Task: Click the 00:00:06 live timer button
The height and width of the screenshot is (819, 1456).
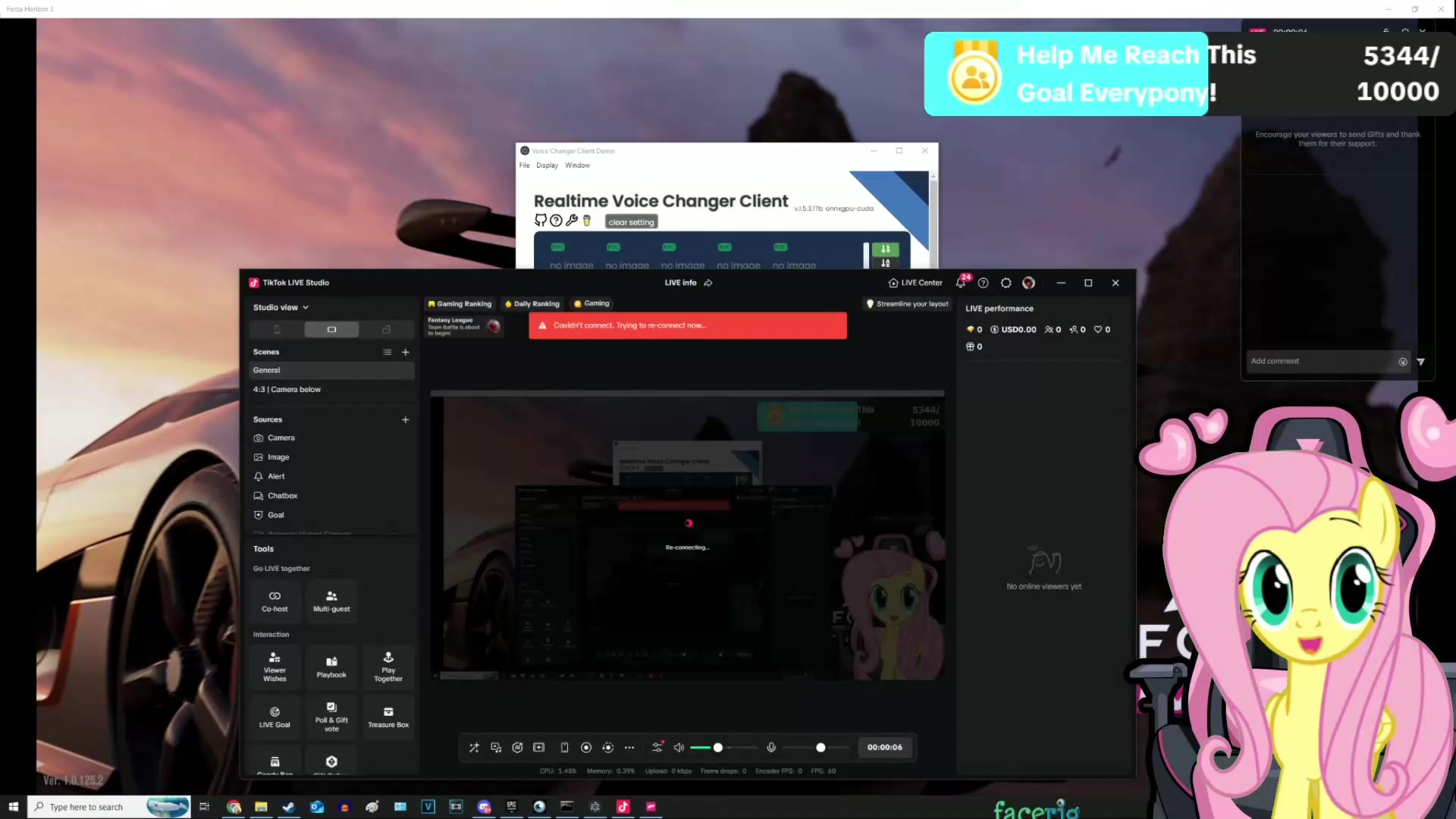Action: tap(885, 748)
